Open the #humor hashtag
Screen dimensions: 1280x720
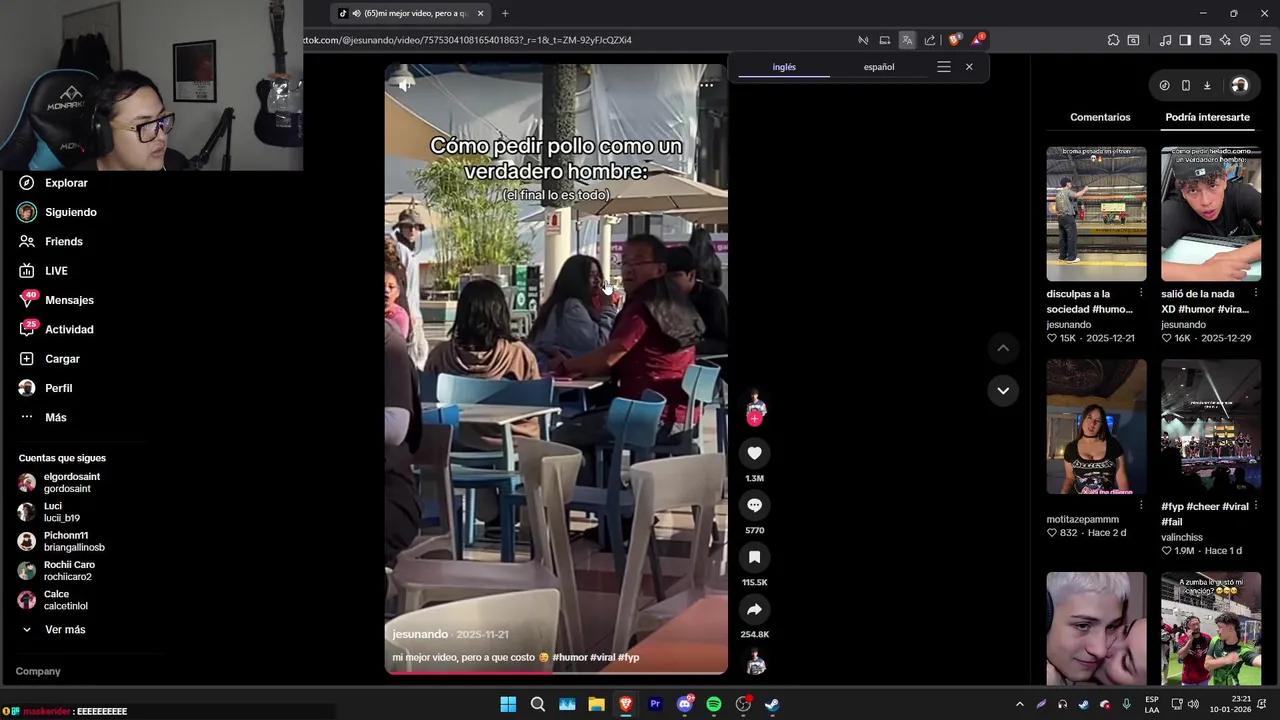[570, 657]
